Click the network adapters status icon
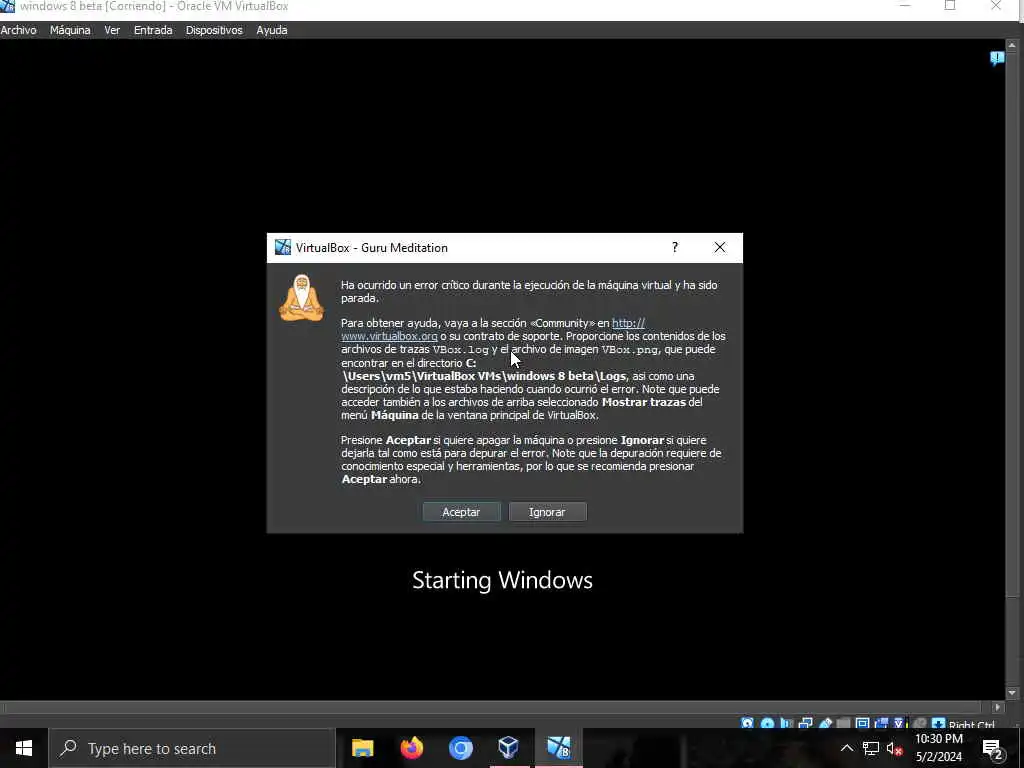The width and height of the screenshot is (1024, 768). tap(806, 724)
